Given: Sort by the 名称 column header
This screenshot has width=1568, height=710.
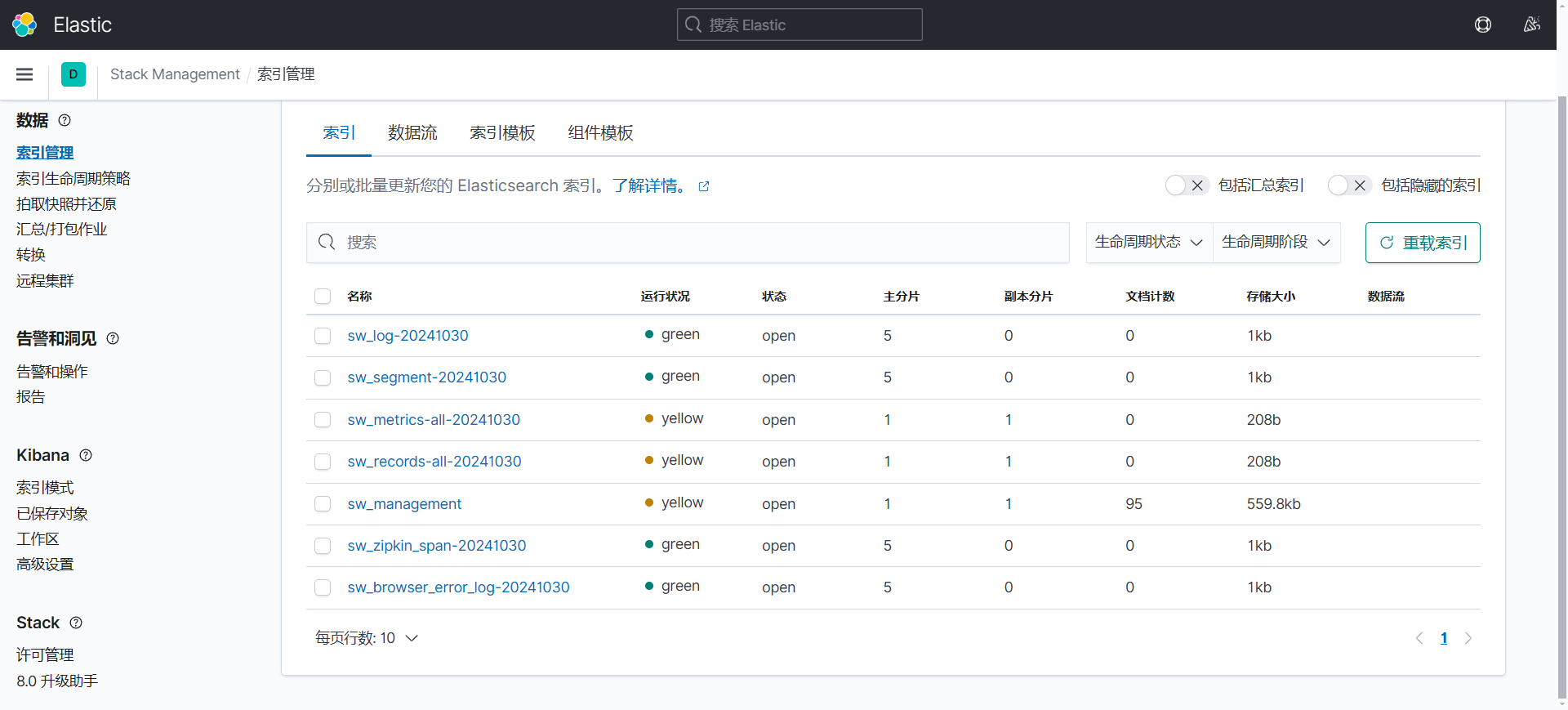Looking at the screenshot, I should click(x=359, y=296).
